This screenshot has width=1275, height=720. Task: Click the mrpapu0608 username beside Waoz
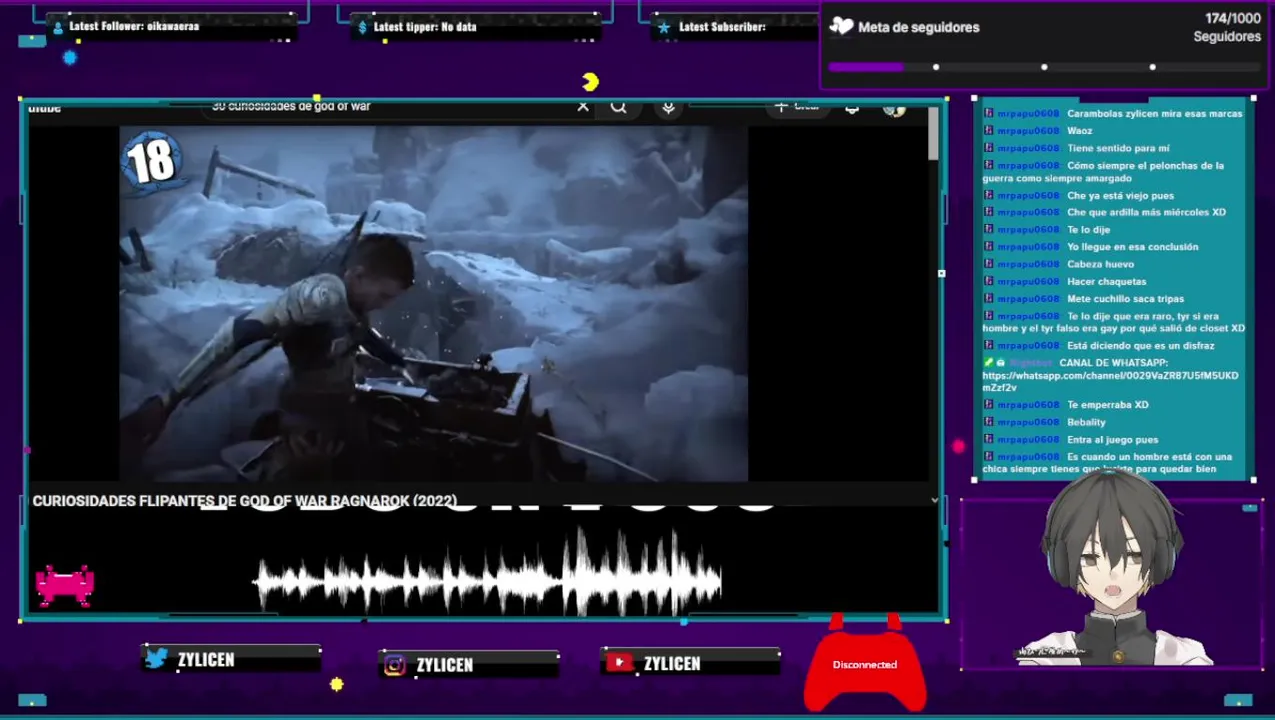(x=1028, y=130)
